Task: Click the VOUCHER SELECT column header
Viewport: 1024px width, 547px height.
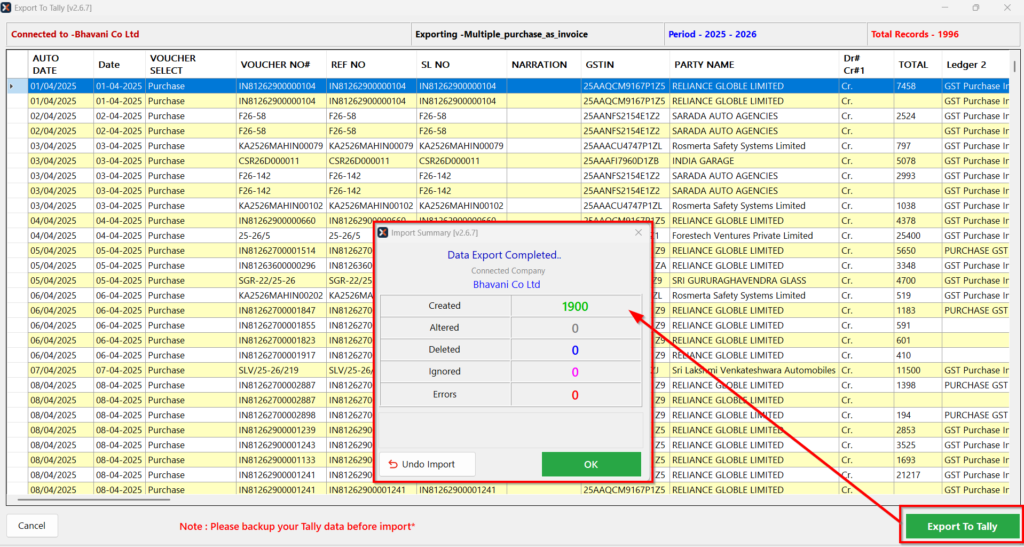Action: pyautogui.click(x=191, y=65)
